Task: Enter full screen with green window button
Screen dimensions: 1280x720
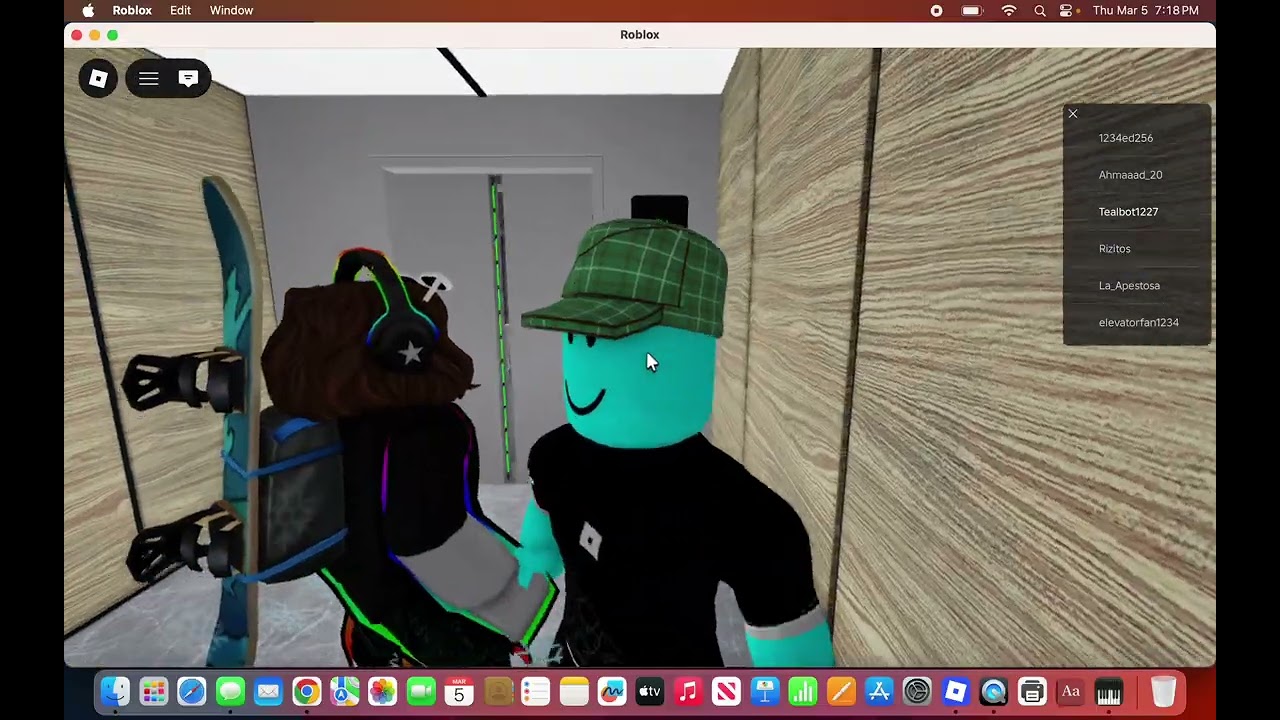Action: 113,35
